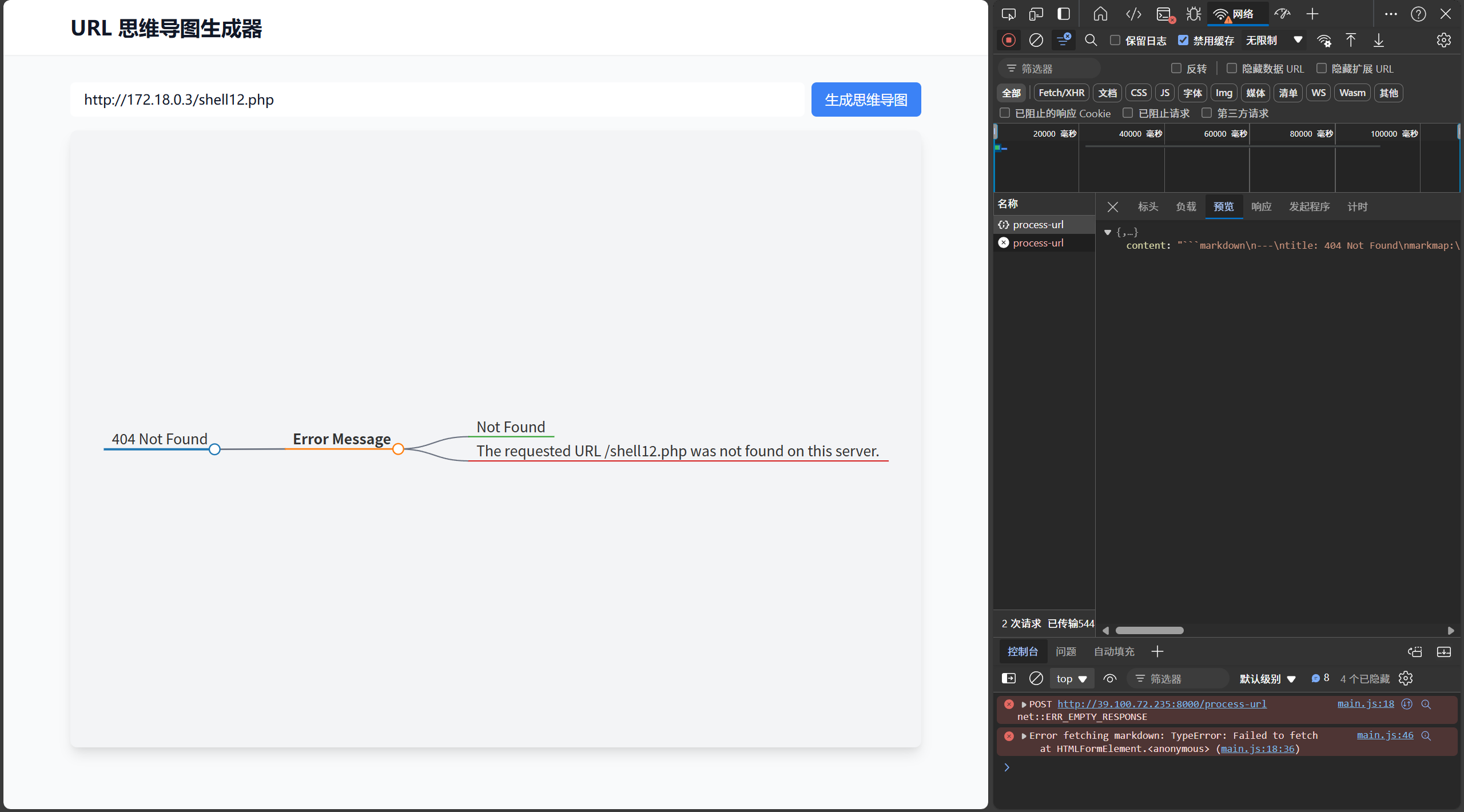The width and height of the screenshot is (1464, 812).
Task: Close the request details pane
Action: point(1113,207)
